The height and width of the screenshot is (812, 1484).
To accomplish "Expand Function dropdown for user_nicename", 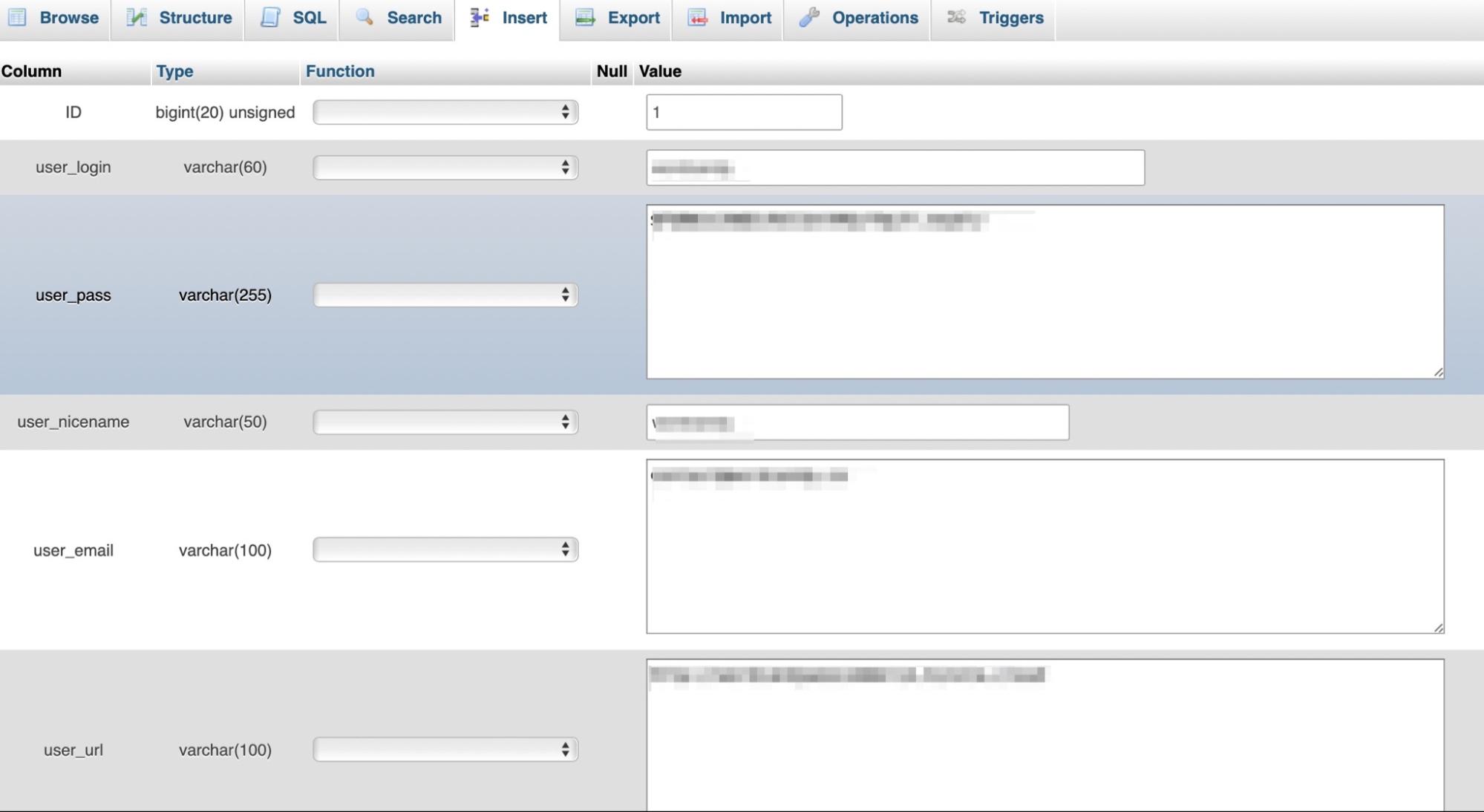I will click(x=444, y=421).
